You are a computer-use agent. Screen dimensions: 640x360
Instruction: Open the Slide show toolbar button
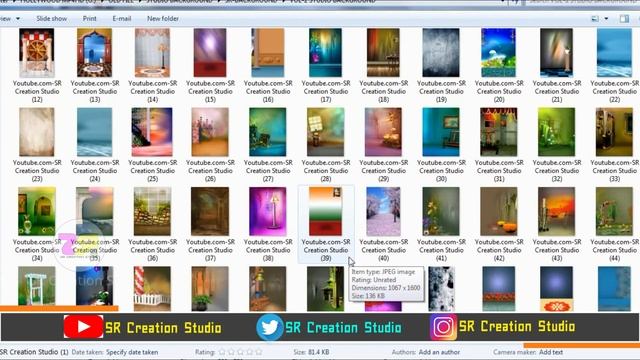[x=51, y=18]
